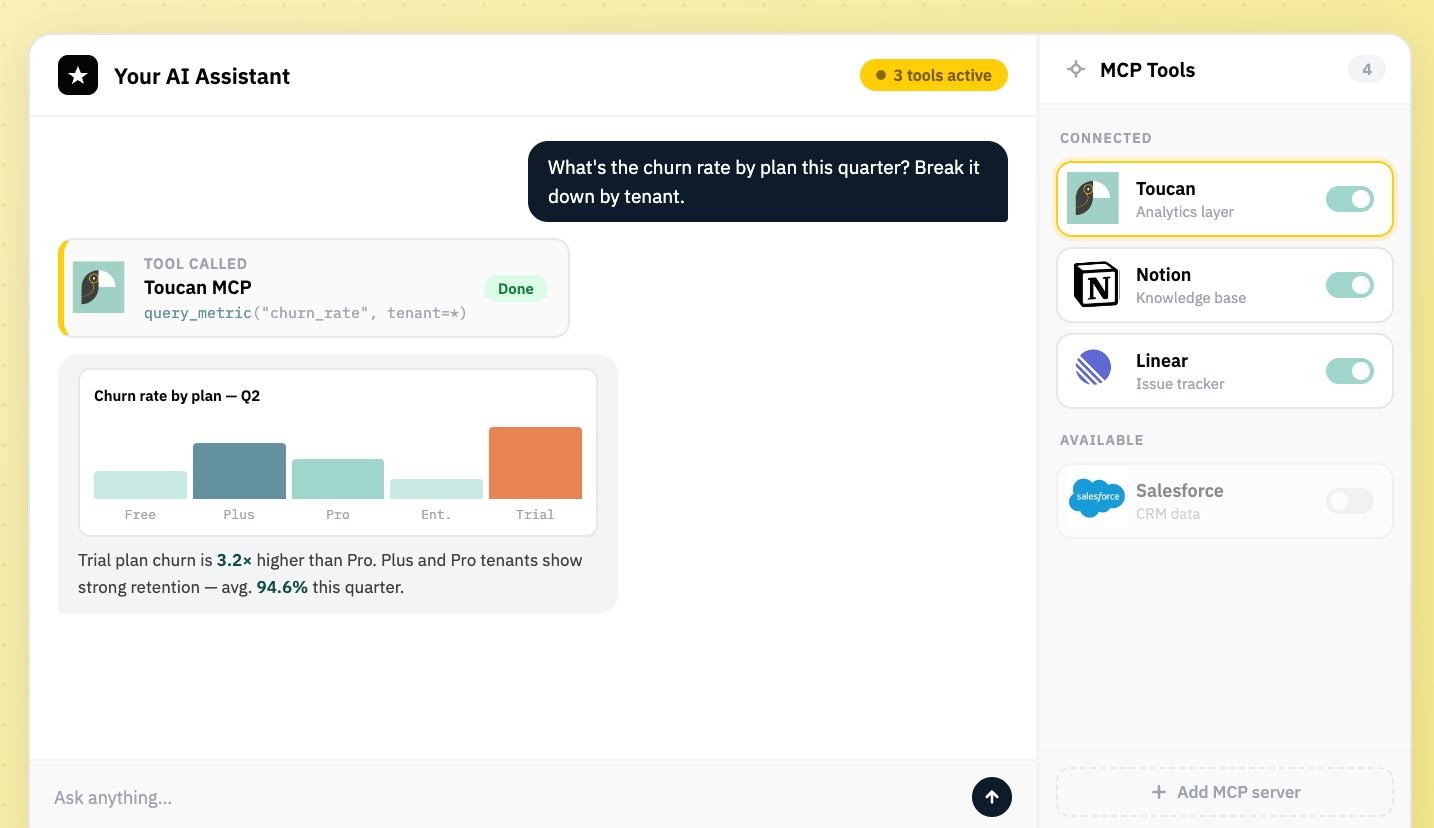1434x828 pixels.
Task: Turn off the Notion knowledge base toggle
Action: pyautogui.click(x=1350, y=285)
